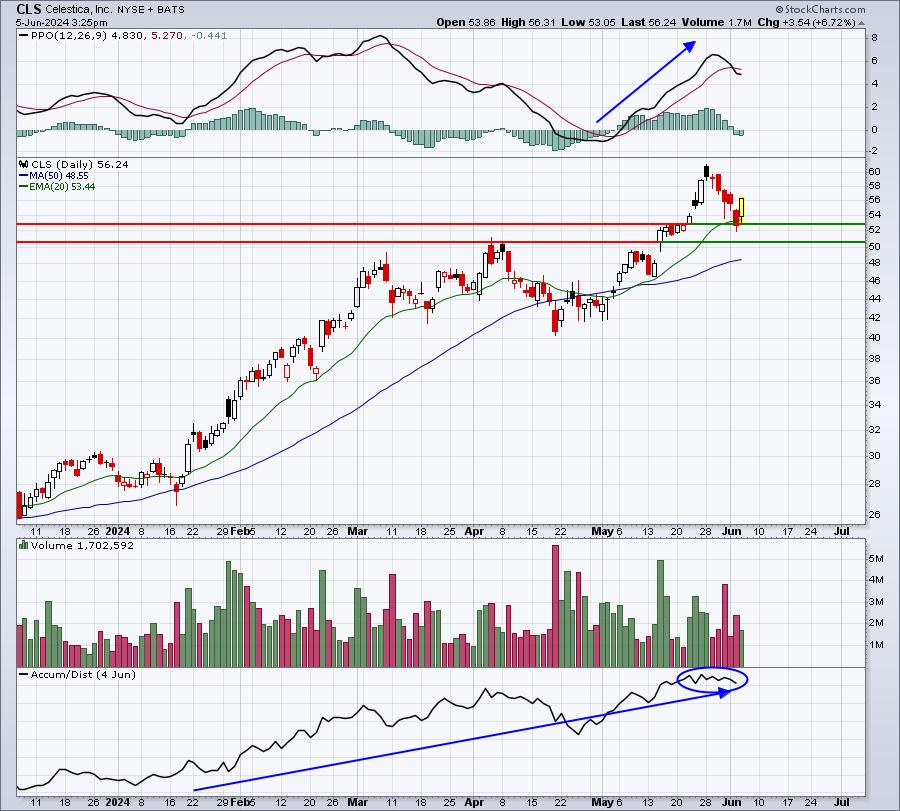Click the tallest magenta volume bar in April

coord(555,606)
